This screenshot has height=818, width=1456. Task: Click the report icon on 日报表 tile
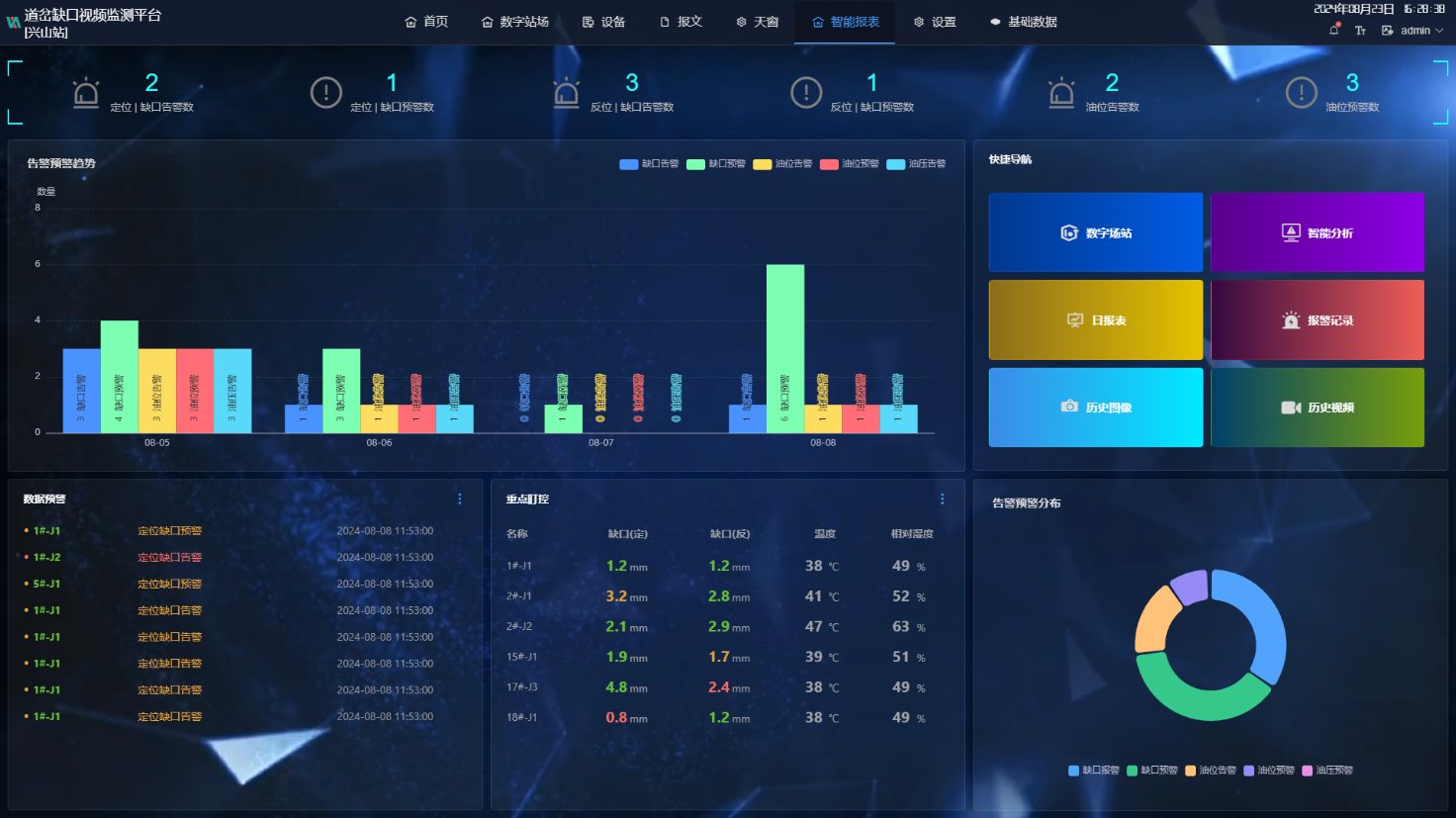(1075, 320)
